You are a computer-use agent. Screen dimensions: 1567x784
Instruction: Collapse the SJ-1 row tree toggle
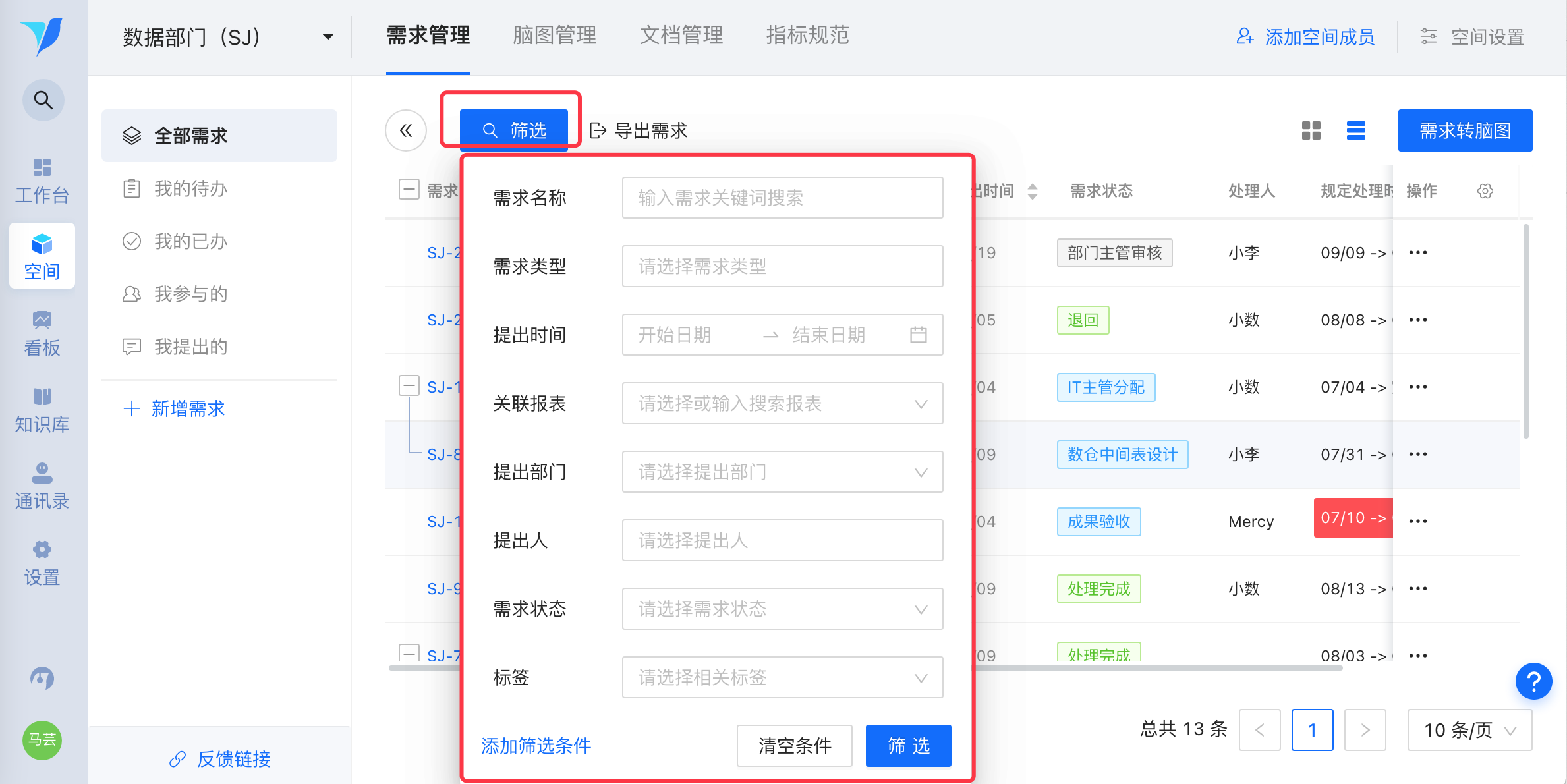[409, 385]
